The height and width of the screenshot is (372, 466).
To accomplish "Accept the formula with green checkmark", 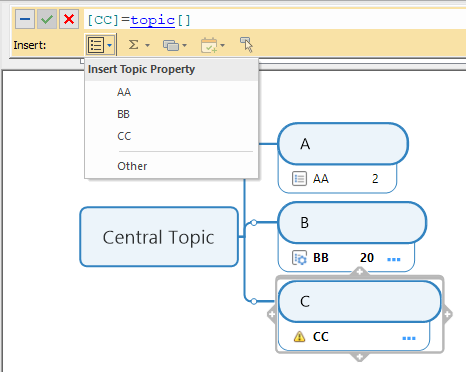I will point(47,19).
